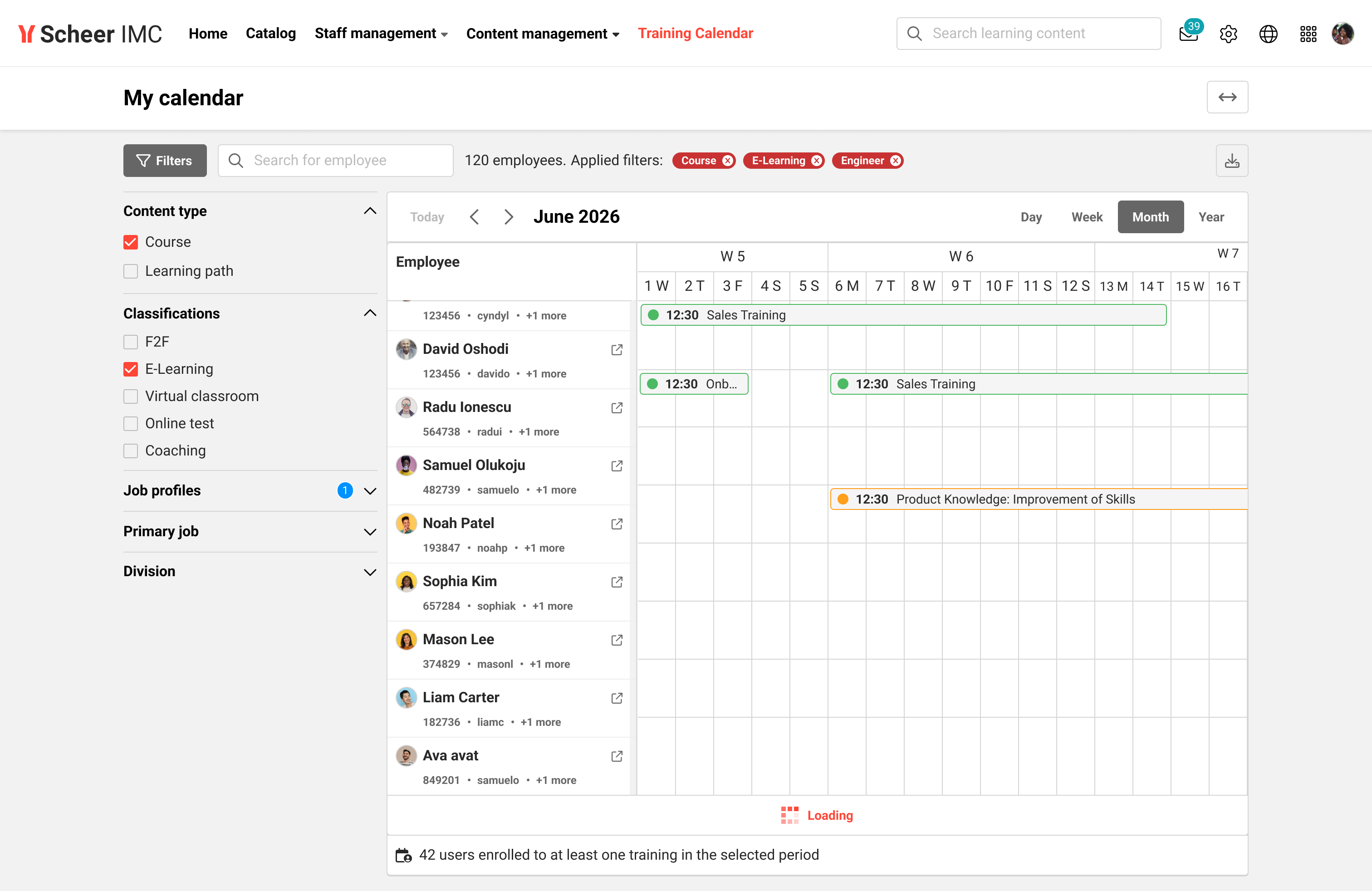
Task: Open Liam Carter's external profile link
Action: tap(617, 698)
